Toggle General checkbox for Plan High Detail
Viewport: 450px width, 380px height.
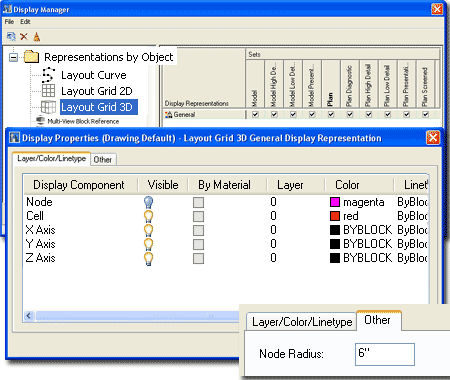point(369,114)
